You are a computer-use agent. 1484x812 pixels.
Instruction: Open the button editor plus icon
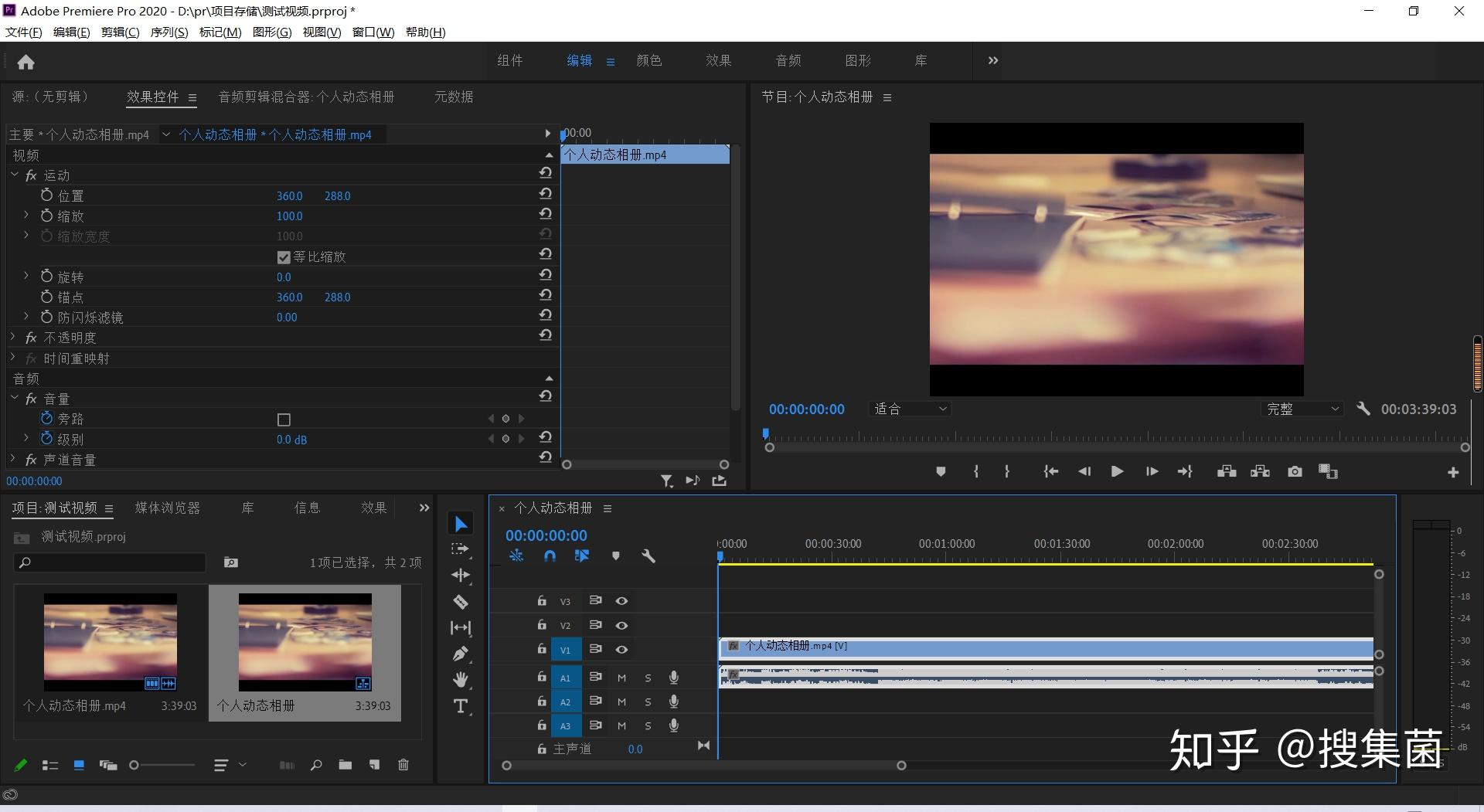point(1453,472)
